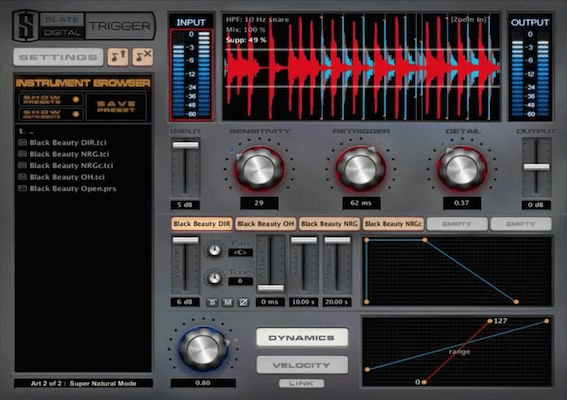This screenshot has height=400, width=567.
Task: Solo the slot with the S button
Action: point(212,302)
